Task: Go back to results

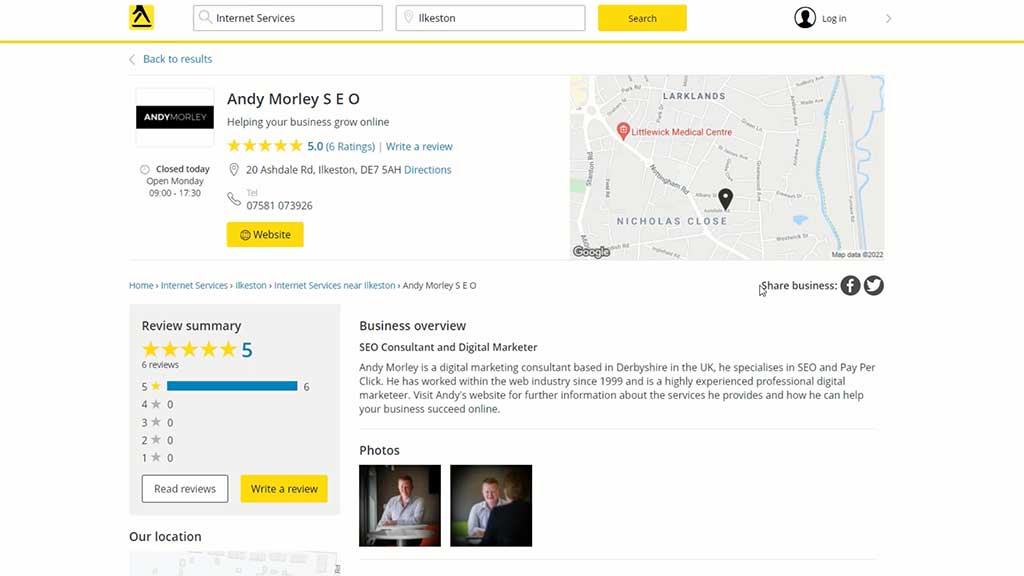Action: coord(177,59)
